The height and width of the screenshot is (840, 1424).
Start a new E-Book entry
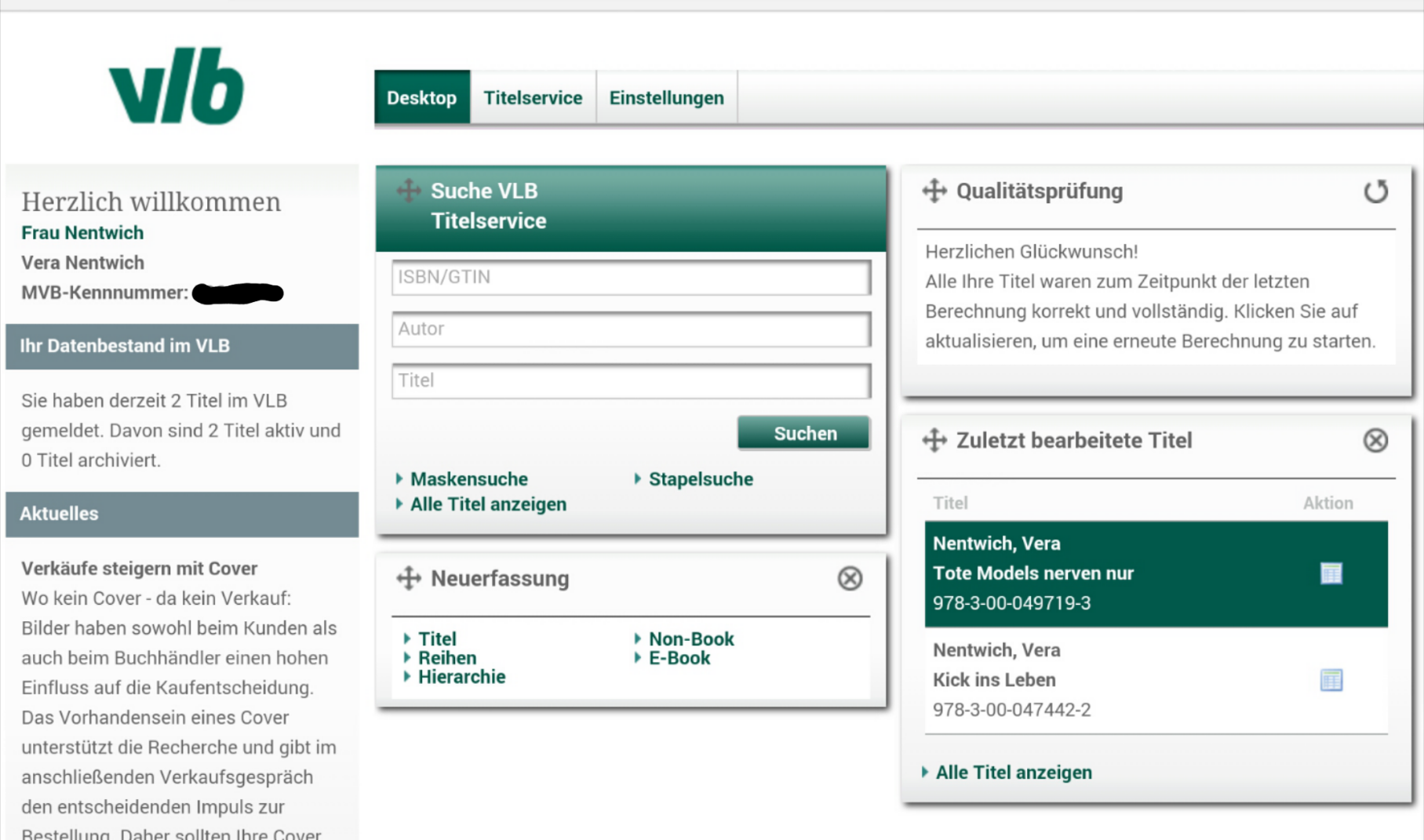click(x=678, y=657)
